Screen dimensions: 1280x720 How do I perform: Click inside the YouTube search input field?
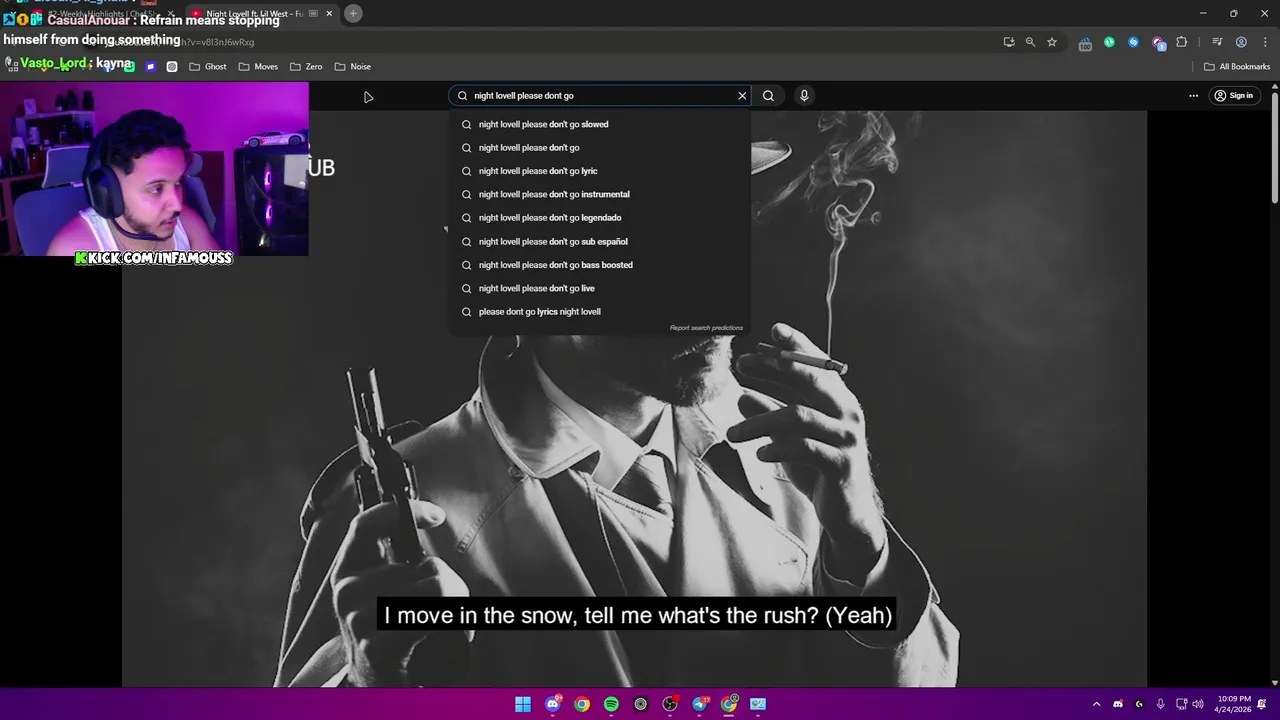(600, 96)
